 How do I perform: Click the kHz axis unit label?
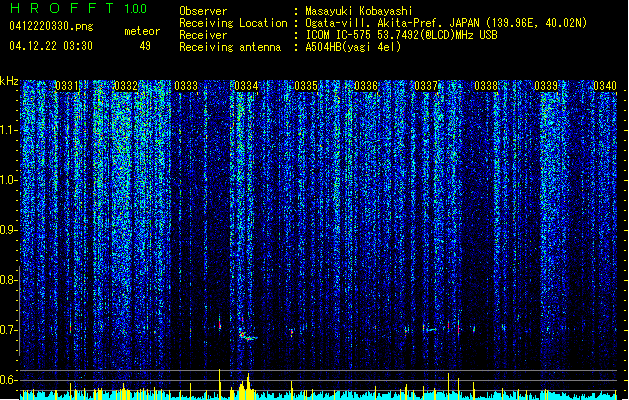pos(9,81)
